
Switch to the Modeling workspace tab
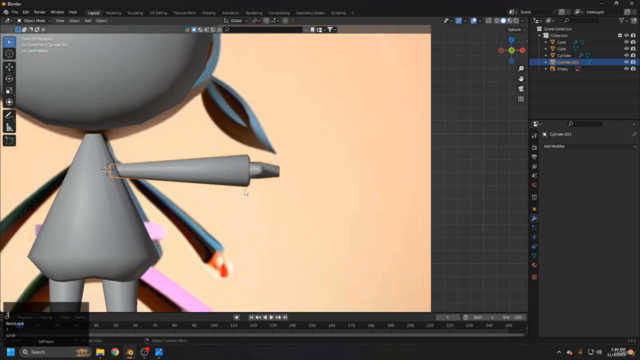point(113,13)
